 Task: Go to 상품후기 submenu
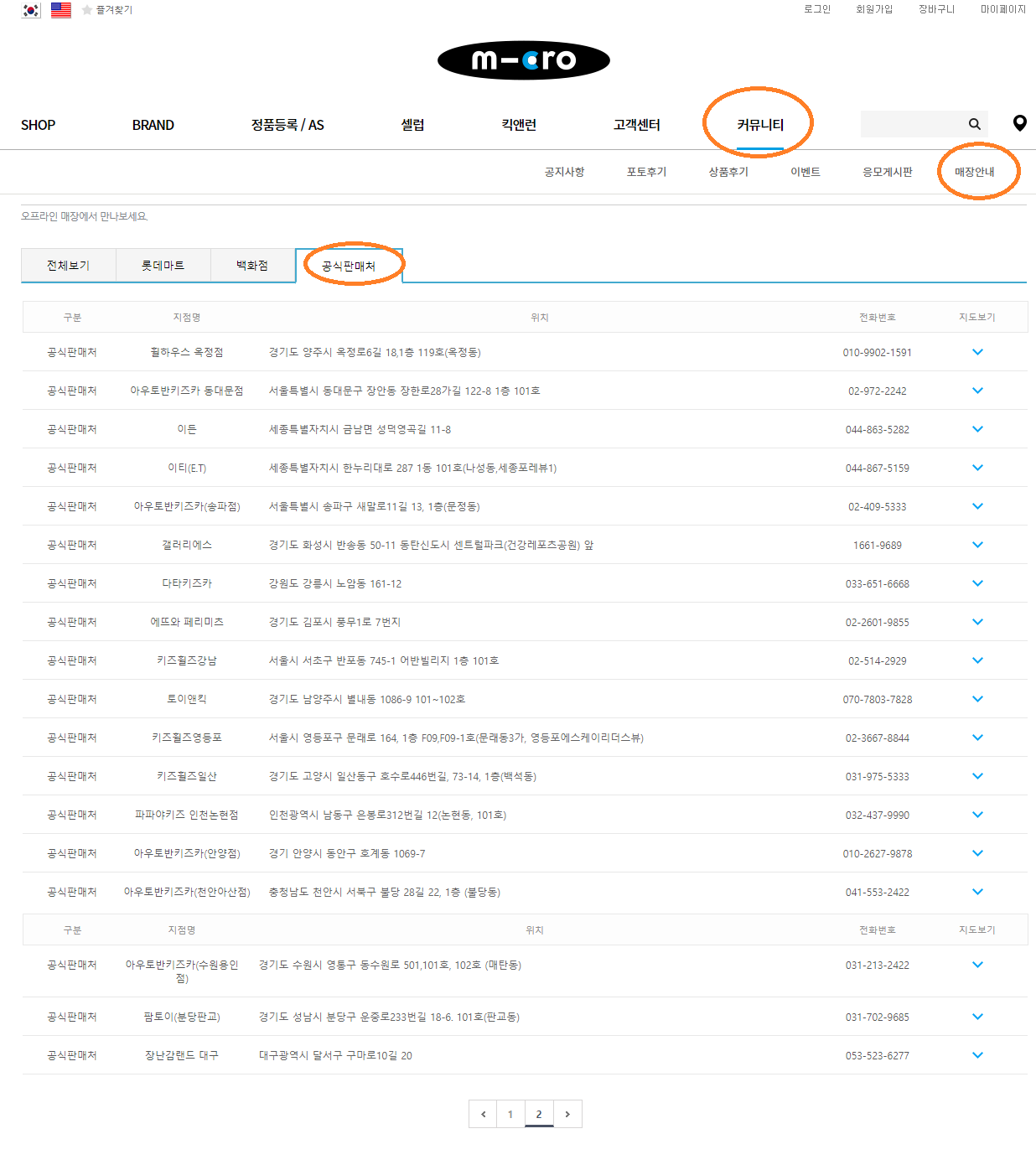728,172
